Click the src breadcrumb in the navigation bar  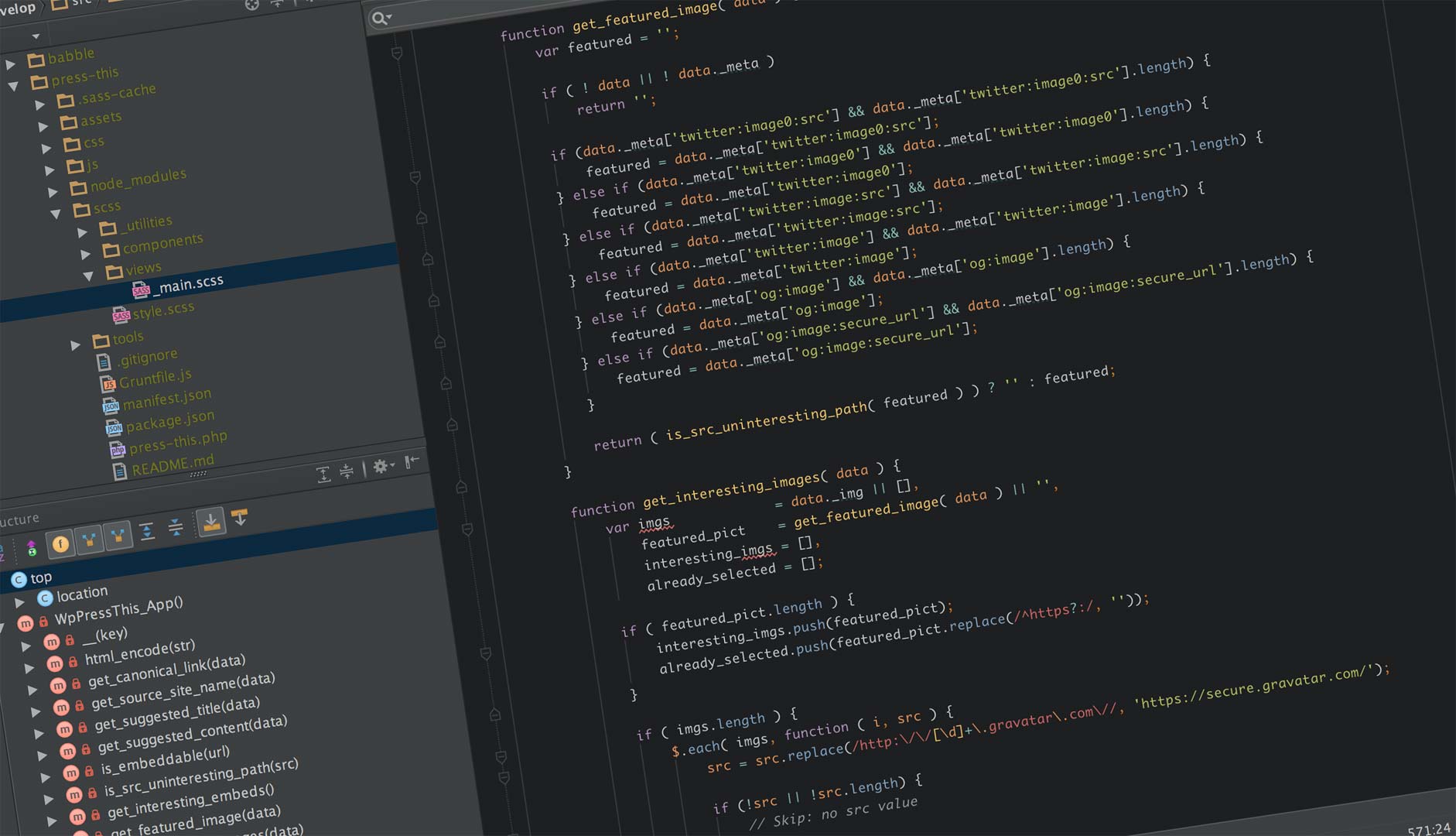point(81,3)
